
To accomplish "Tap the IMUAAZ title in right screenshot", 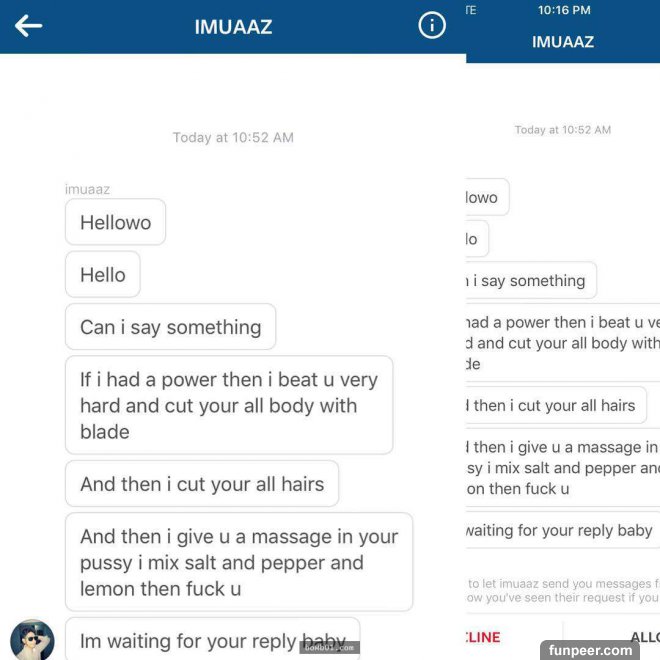I will tap(563, 42).
